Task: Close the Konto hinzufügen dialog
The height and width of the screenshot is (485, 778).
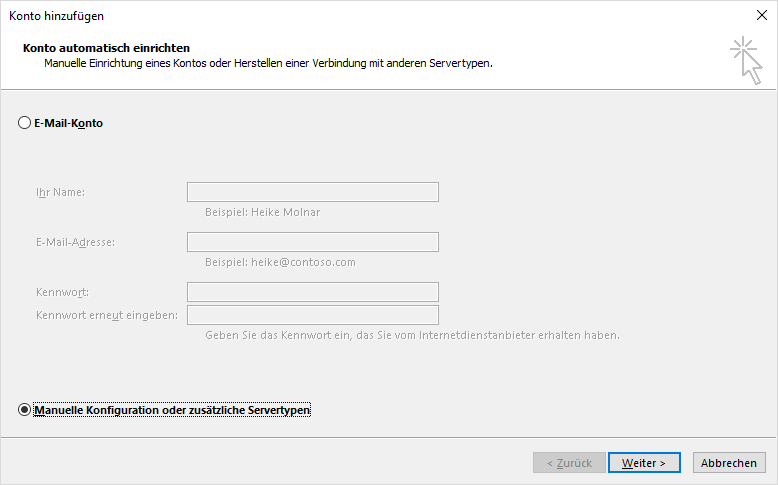Action: click(x=762, y=15)
